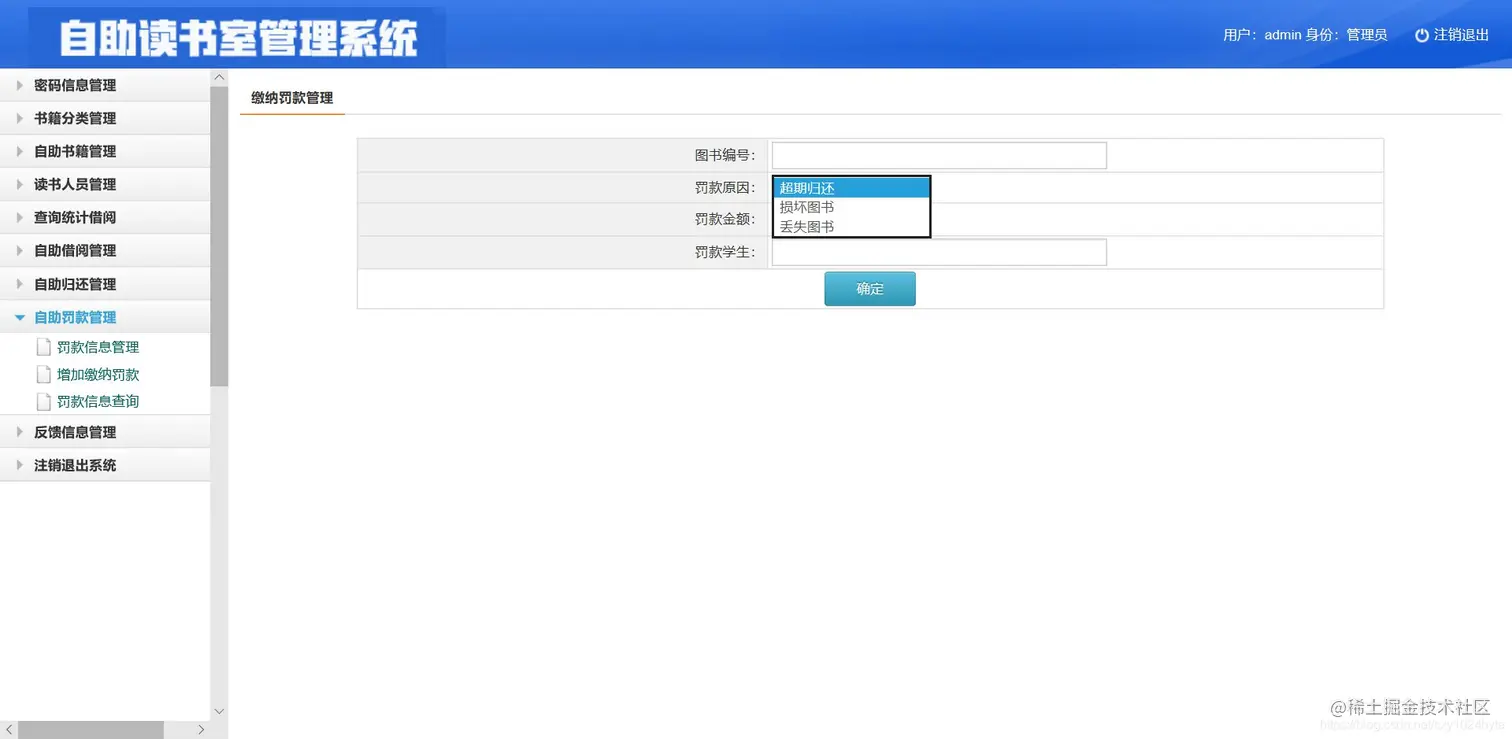The image size is (1512, 739).
Task: Click the power icon next to 注销退出
Action: 1422,35
